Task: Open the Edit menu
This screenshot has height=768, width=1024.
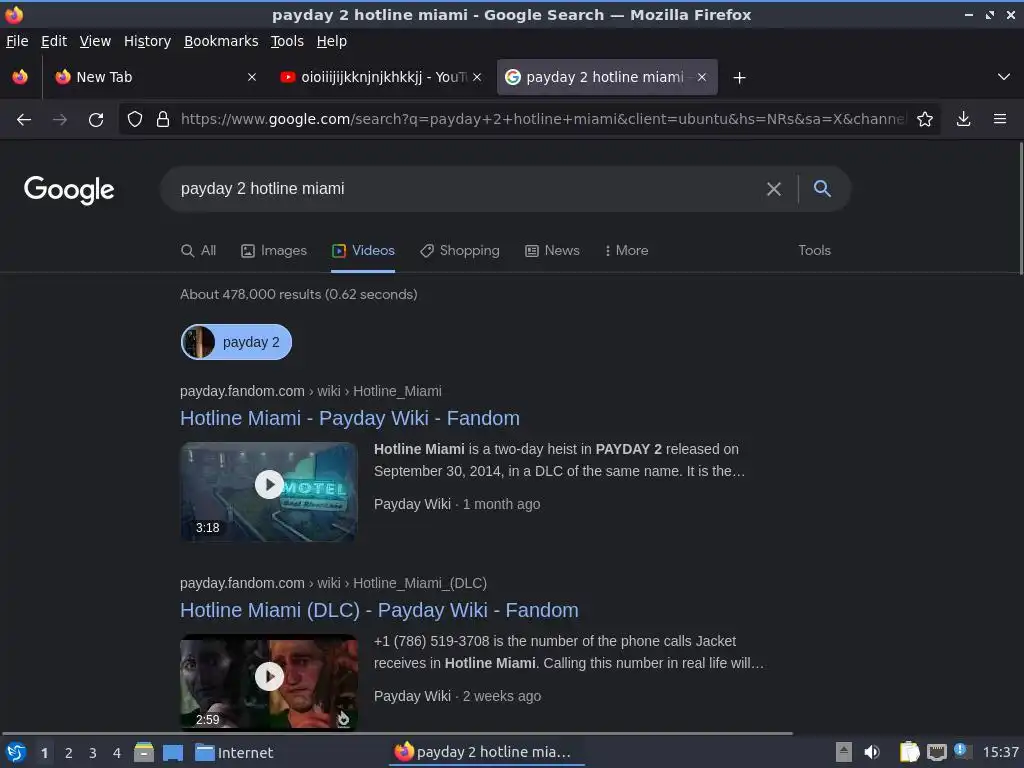Action: click(54, 41)
